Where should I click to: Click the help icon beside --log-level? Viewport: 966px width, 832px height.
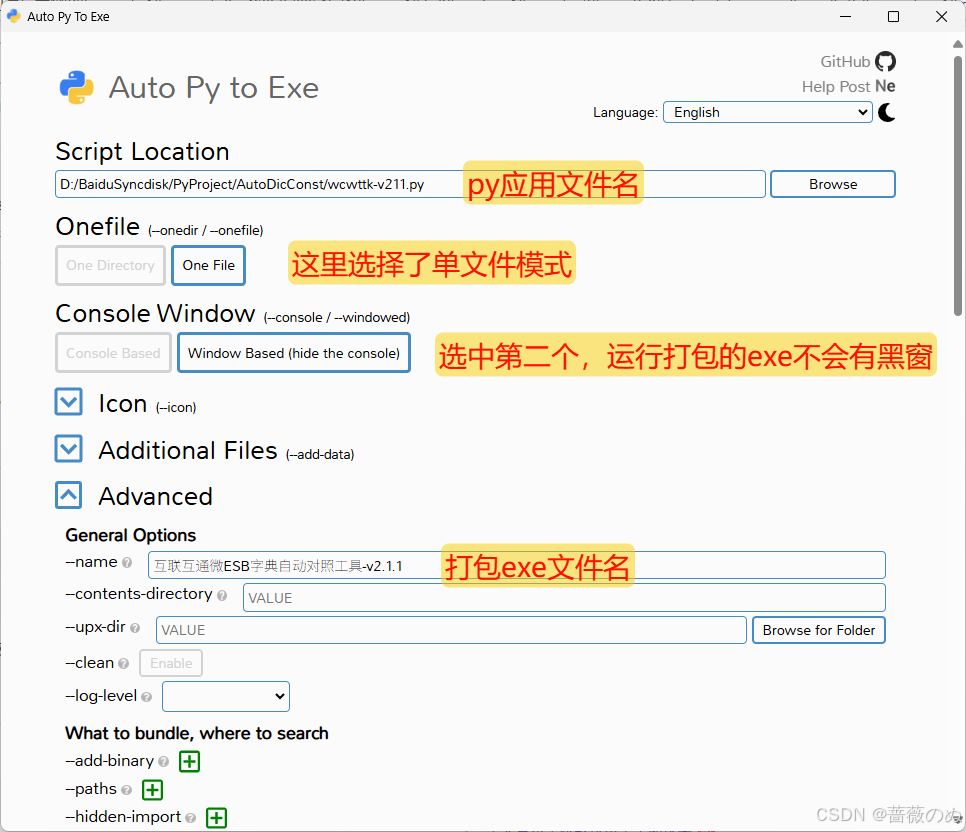[x=146, y=697]
